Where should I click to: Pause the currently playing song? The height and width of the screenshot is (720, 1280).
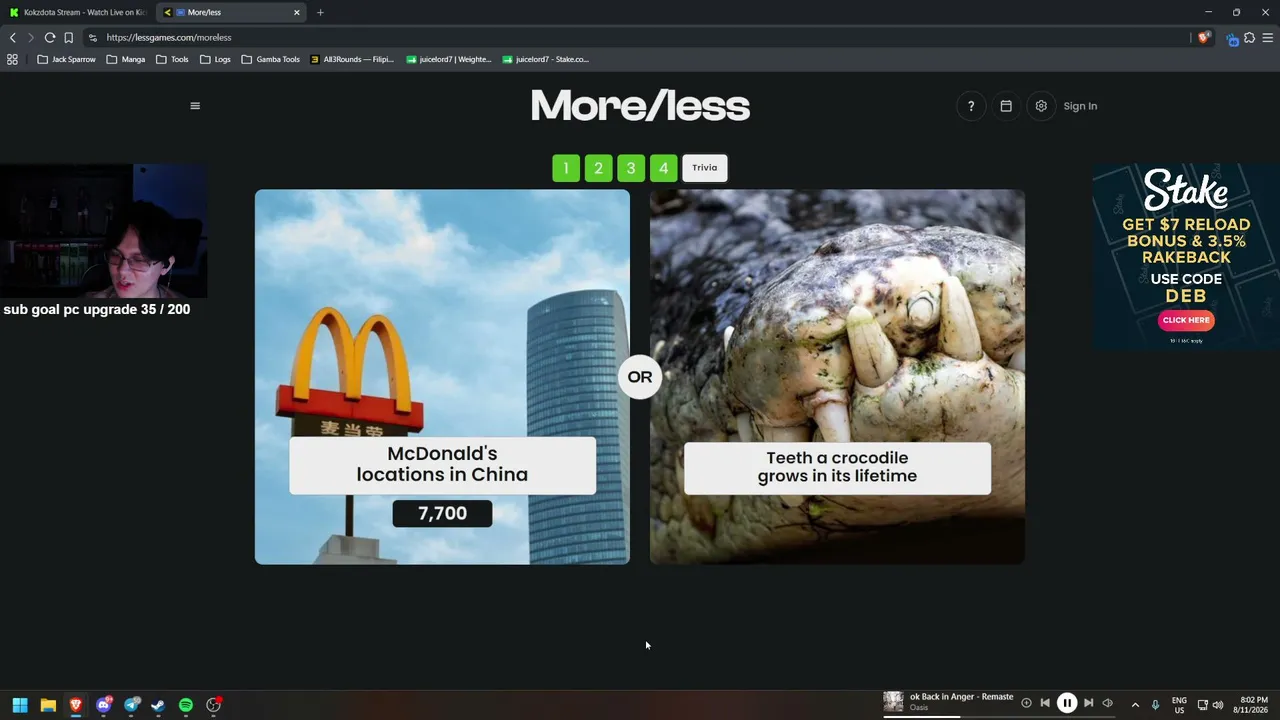1067,703
